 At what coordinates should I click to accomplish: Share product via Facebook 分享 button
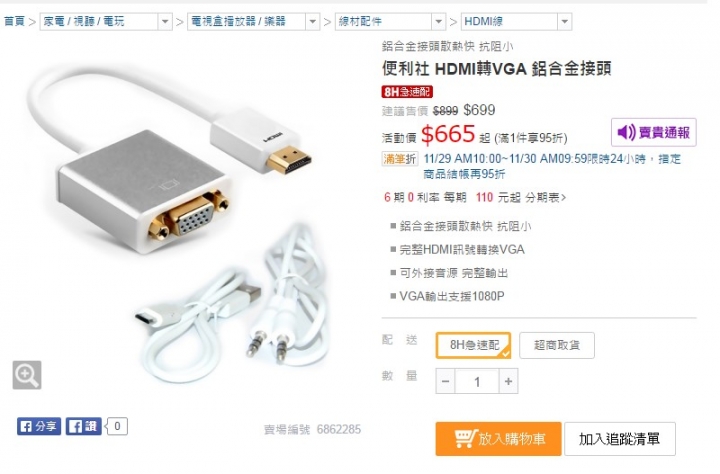[x=39, y=426]
